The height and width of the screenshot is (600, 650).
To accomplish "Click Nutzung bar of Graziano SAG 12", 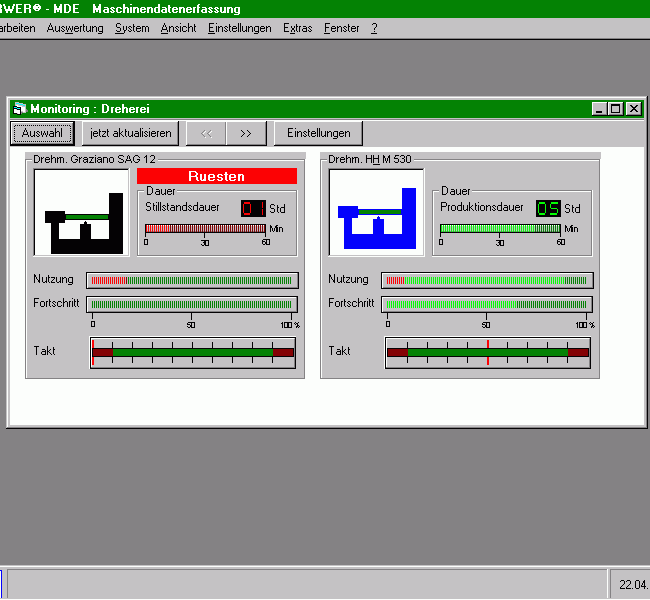I will tap(192, 280).
